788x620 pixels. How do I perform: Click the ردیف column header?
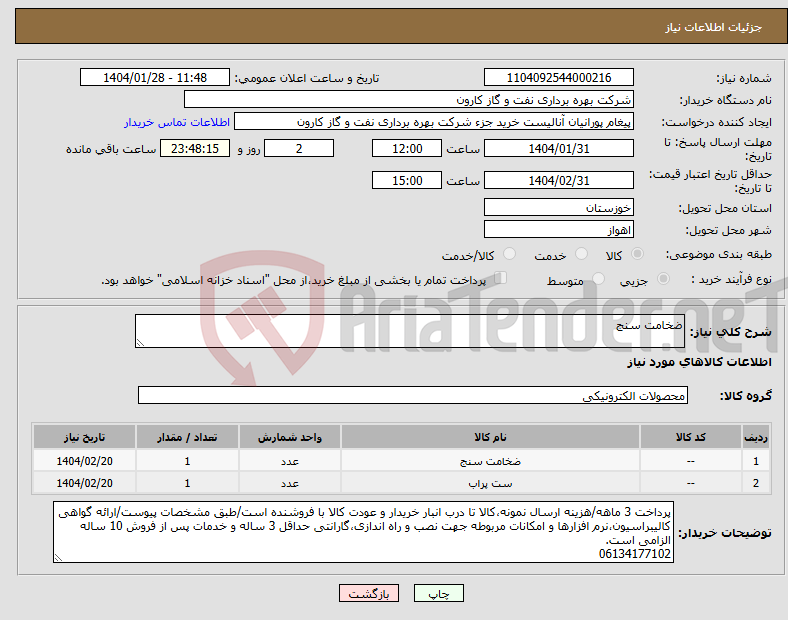click(x=756, y=437)
